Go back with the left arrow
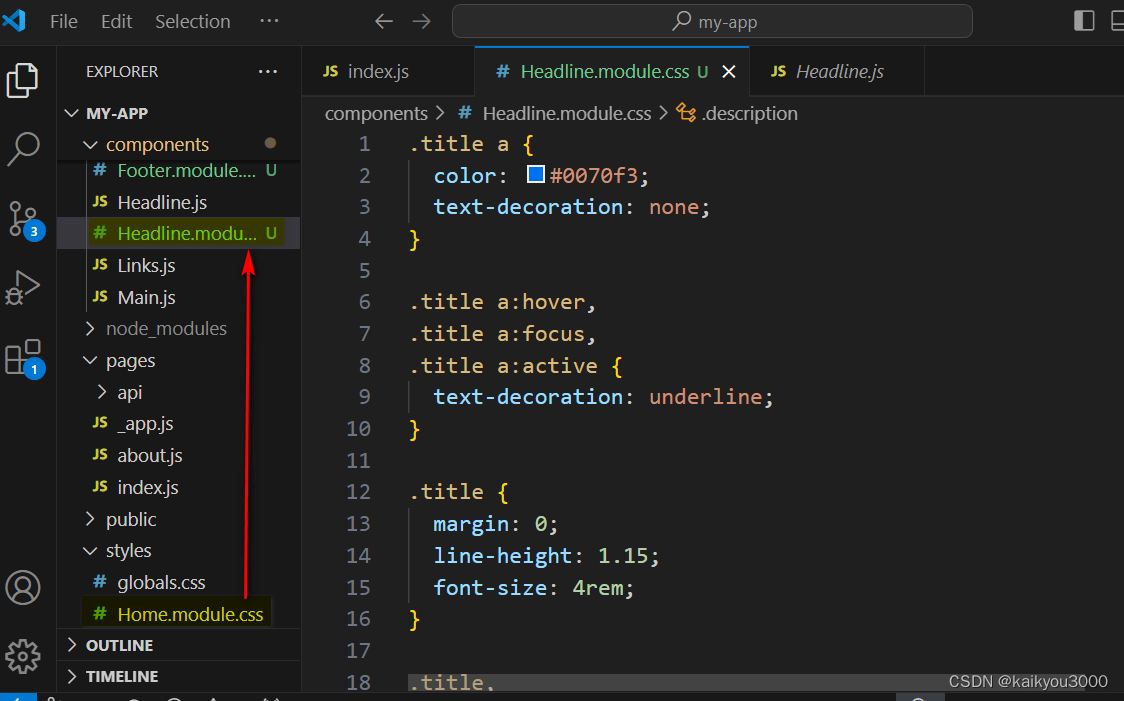Viewport: 1124px width, 701px height. [384, 22]
